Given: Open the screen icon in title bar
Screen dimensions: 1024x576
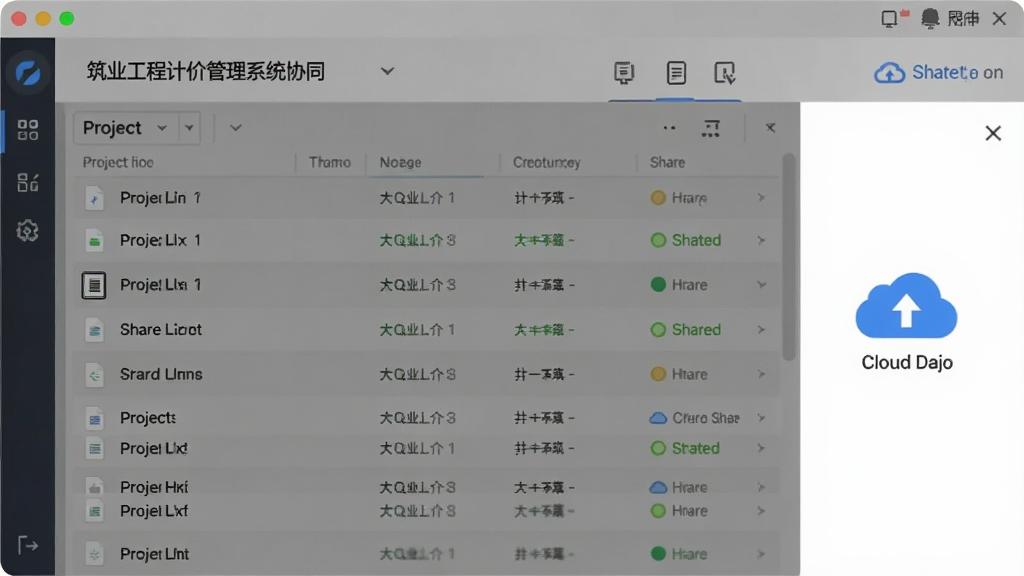Looking at the screenshot, I should (x=889, y=18).
